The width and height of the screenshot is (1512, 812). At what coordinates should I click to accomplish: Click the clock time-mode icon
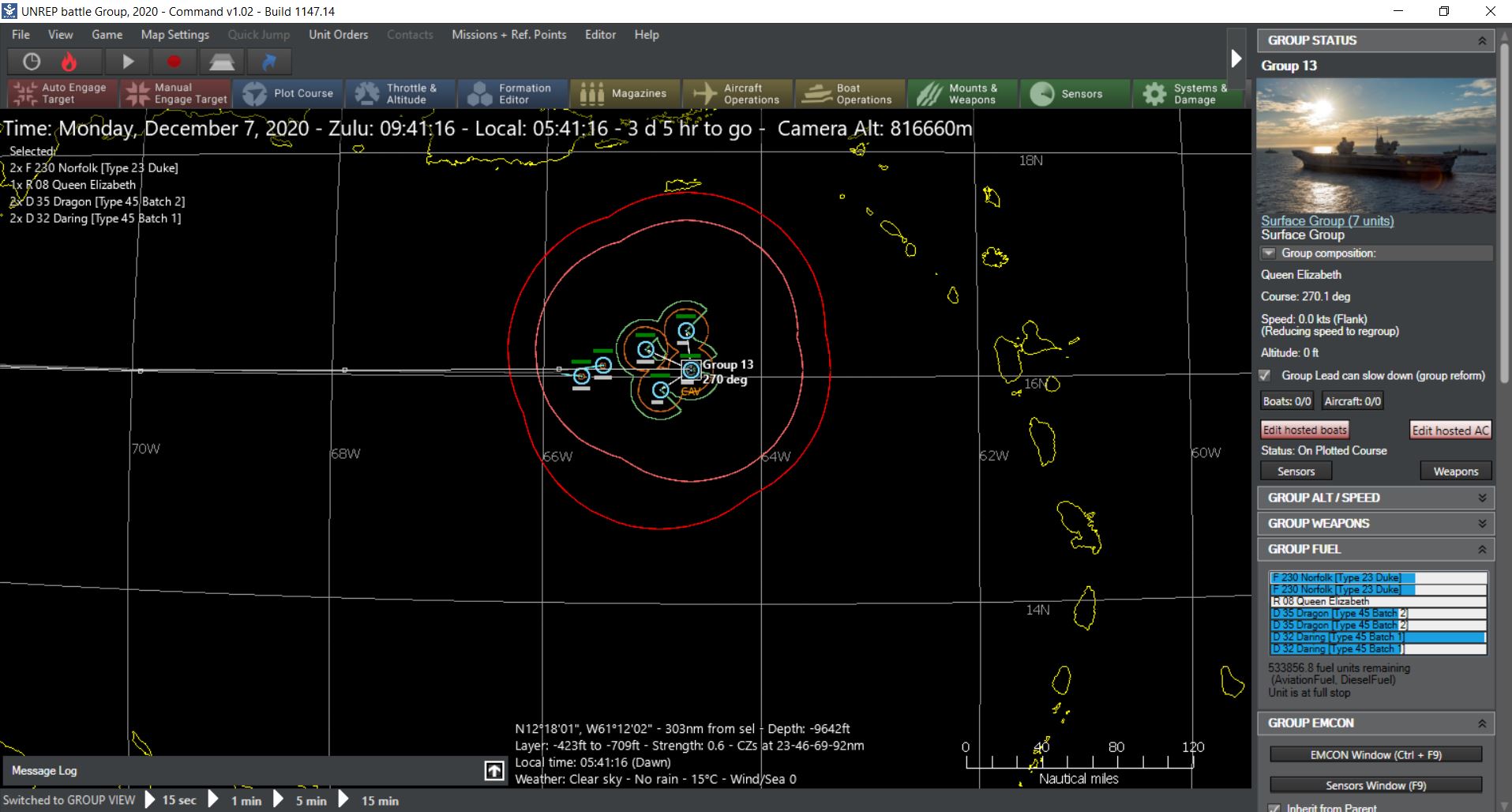click(32, 62)
